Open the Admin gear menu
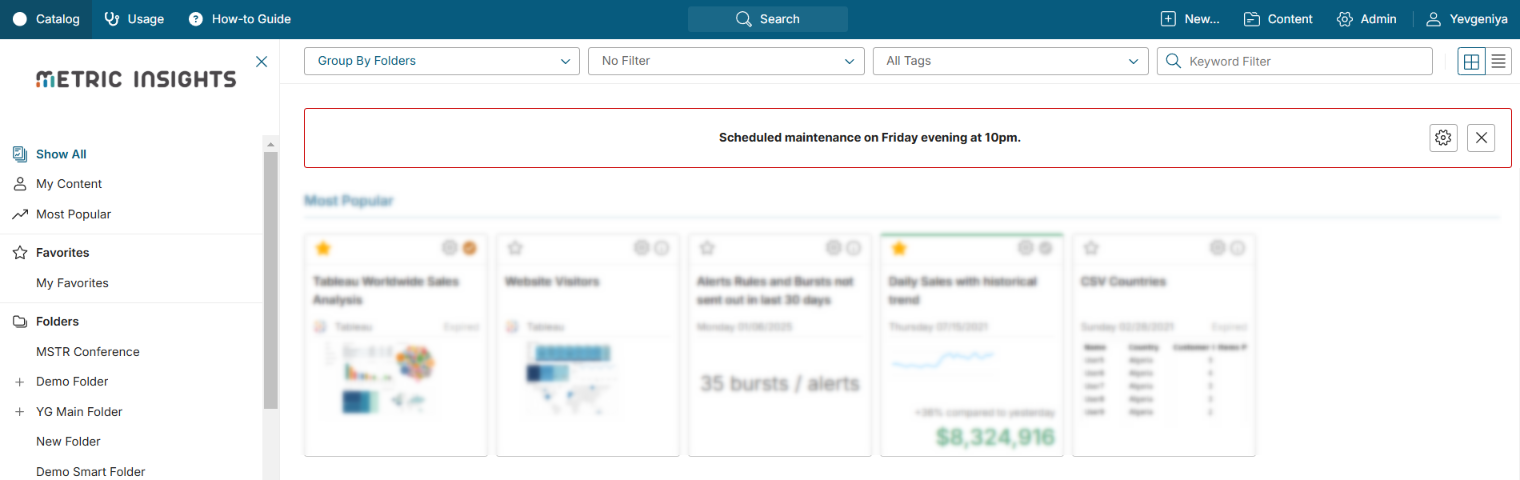 click(1366, 19)
